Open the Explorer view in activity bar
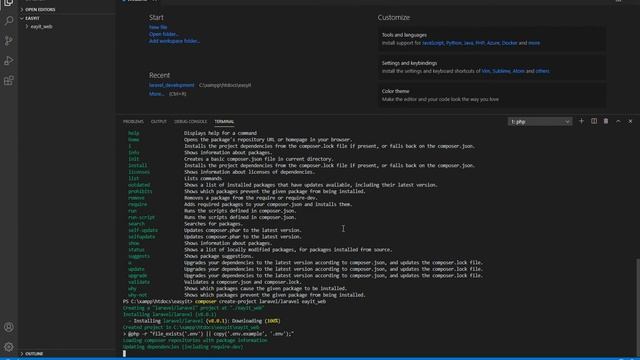Image resolution: width=640 pixels, height=360 pixels. [9, 2]
